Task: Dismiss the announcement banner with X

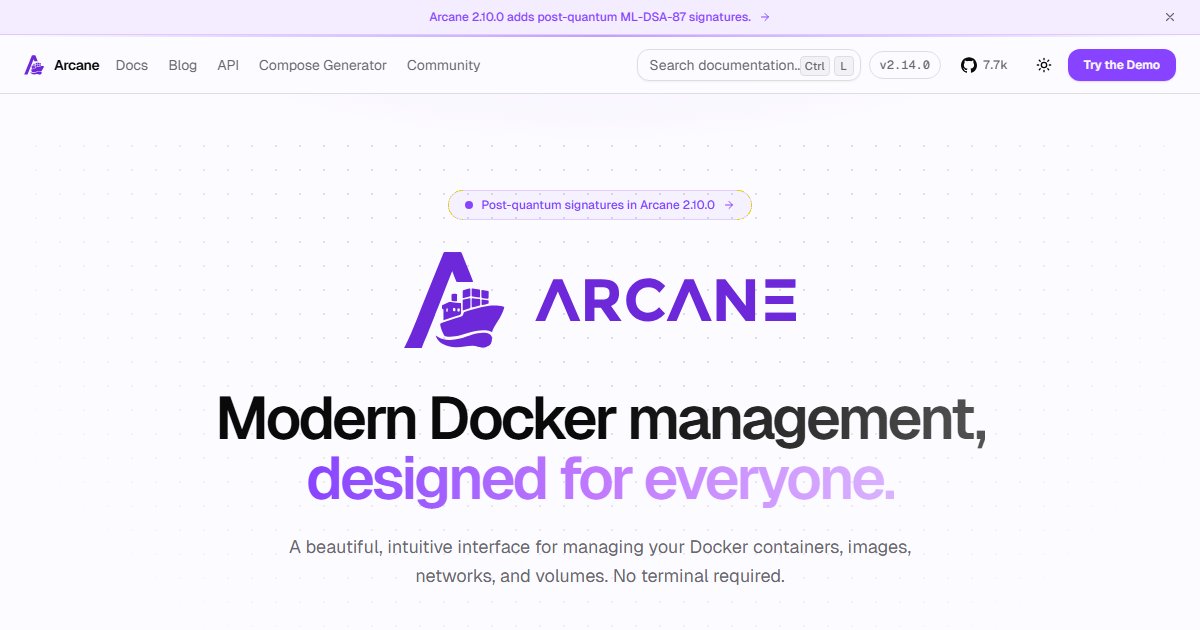Action: (x=1170, y=17)
